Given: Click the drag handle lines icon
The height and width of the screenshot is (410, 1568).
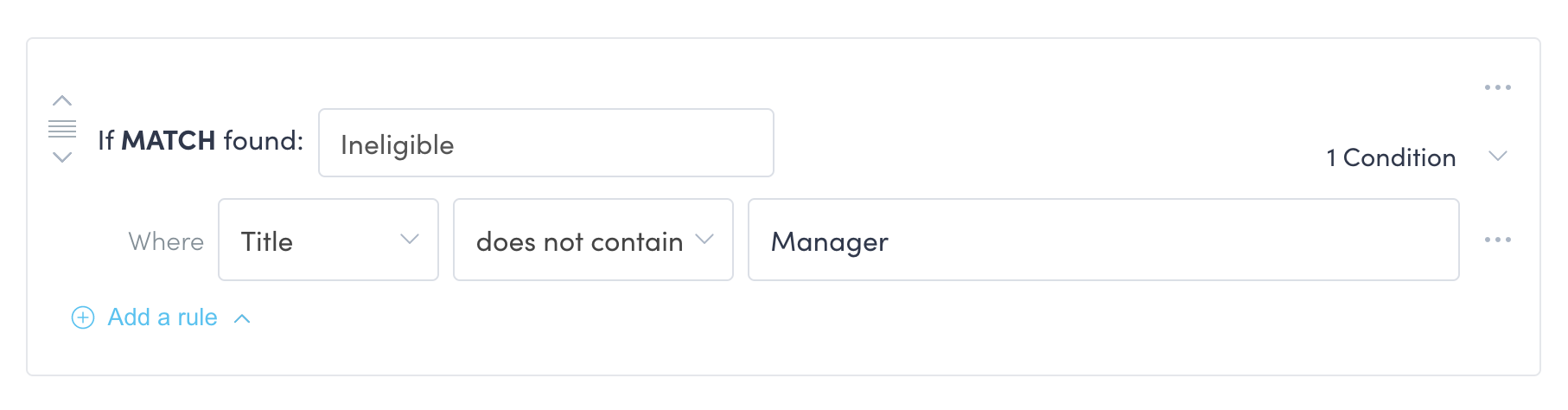Looking at the screenshot, I should [x=62, y=129].
